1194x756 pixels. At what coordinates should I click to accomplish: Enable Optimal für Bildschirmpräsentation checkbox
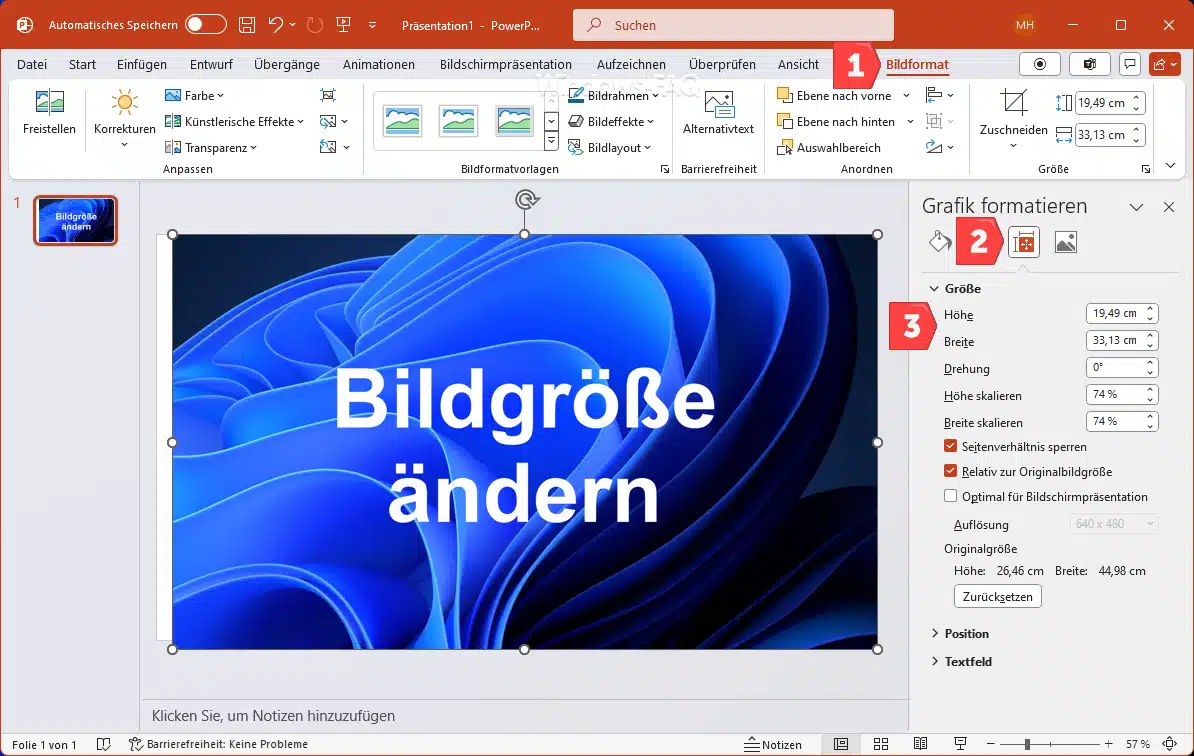tap(951, 496)
